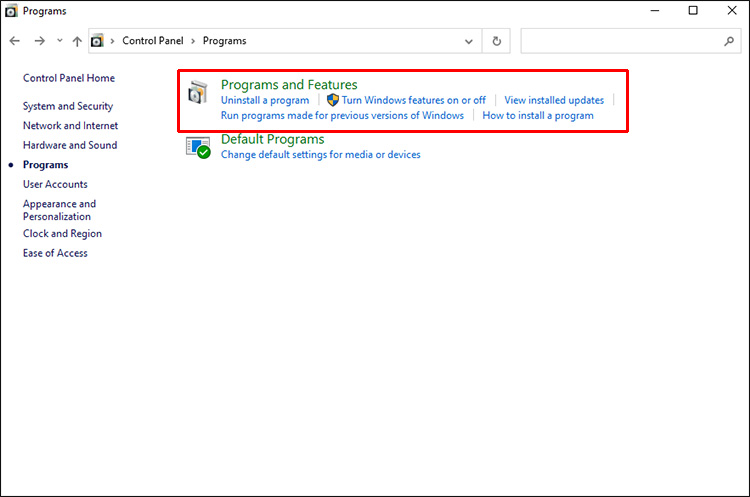Open Control Panel Home
The width and height of the screenshot is (750, 497).
(69, 78)
